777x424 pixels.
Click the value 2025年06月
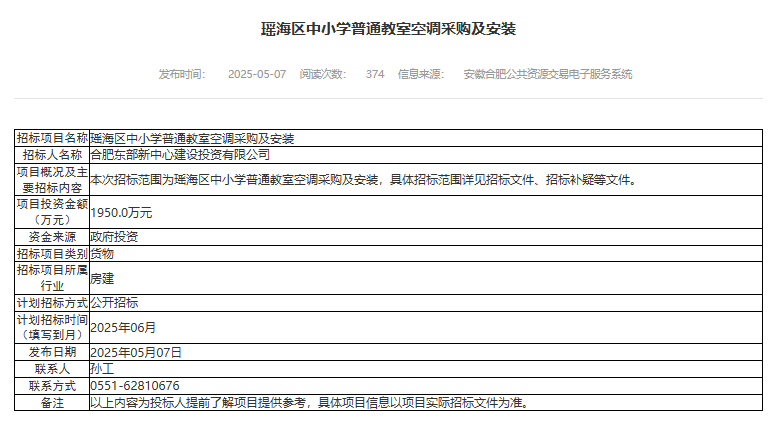click(123, 327)
